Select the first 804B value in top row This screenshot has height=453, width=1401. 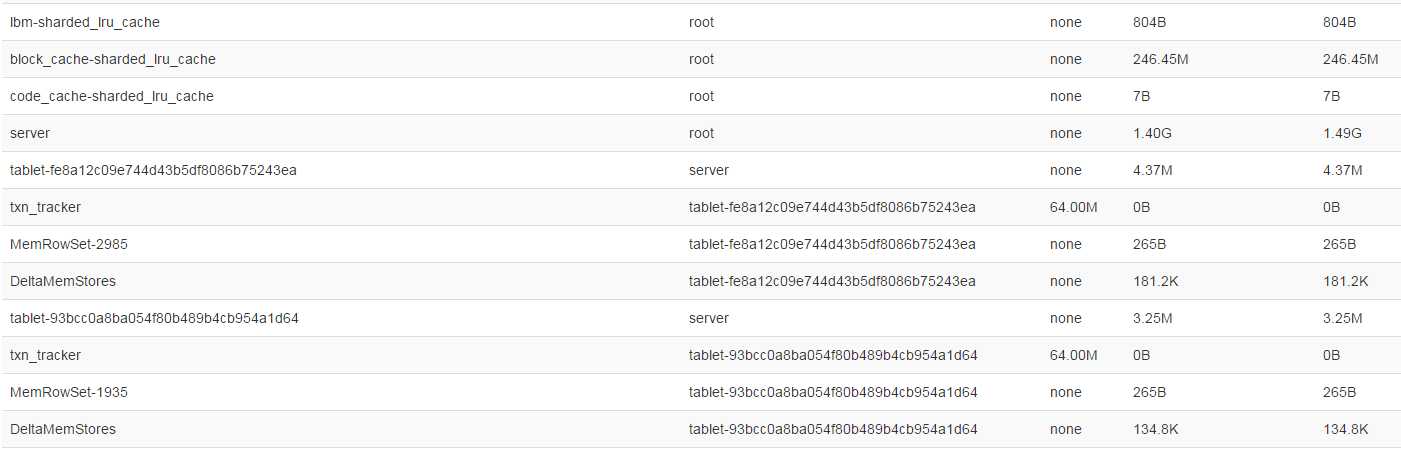click(1149, 22)
